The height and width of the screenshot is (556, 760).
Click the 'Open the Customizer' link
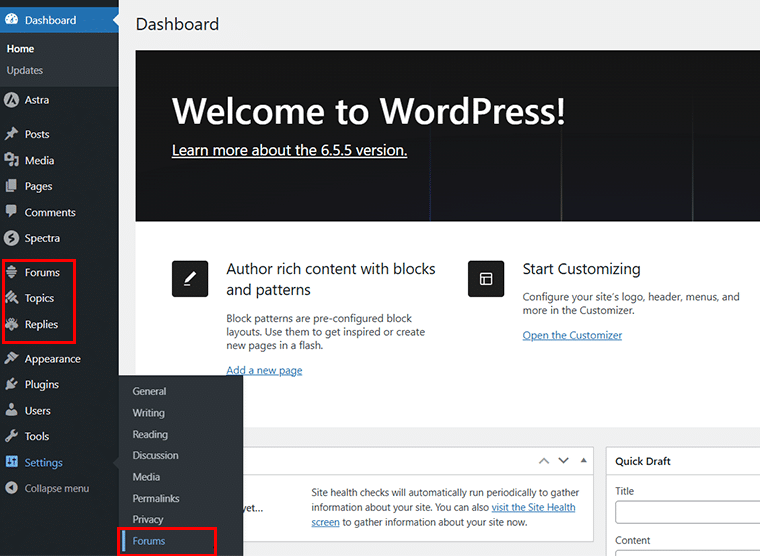click(572, 335)
